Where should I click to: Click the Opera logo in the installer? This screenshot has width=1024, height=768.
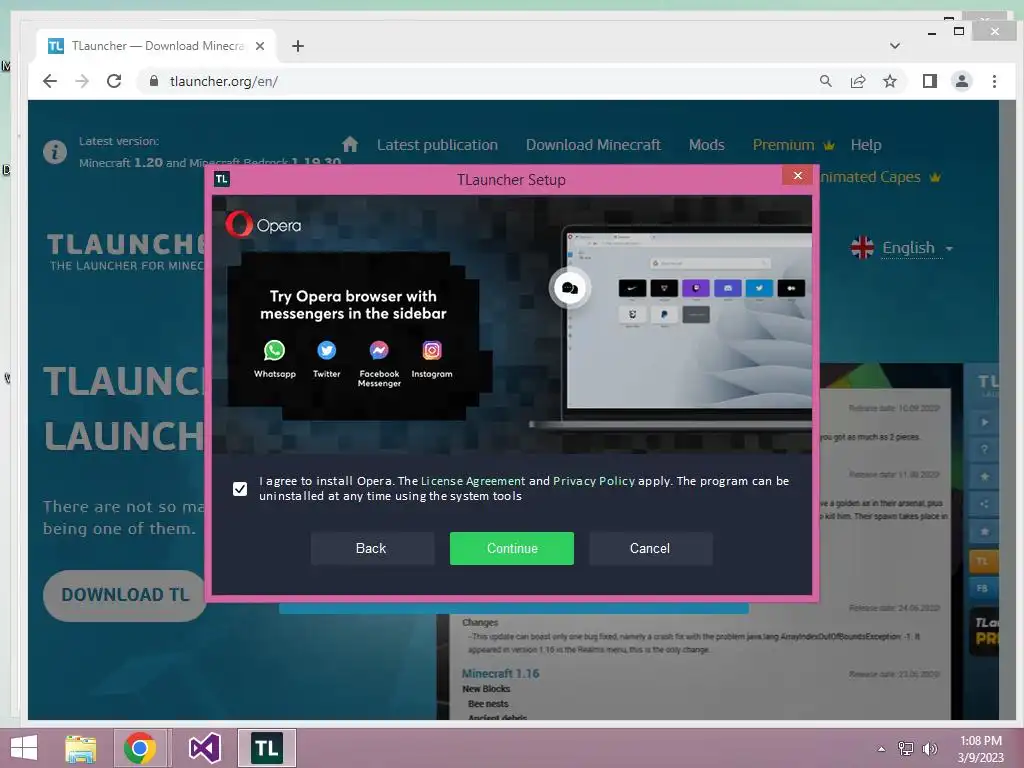point(264,225)
